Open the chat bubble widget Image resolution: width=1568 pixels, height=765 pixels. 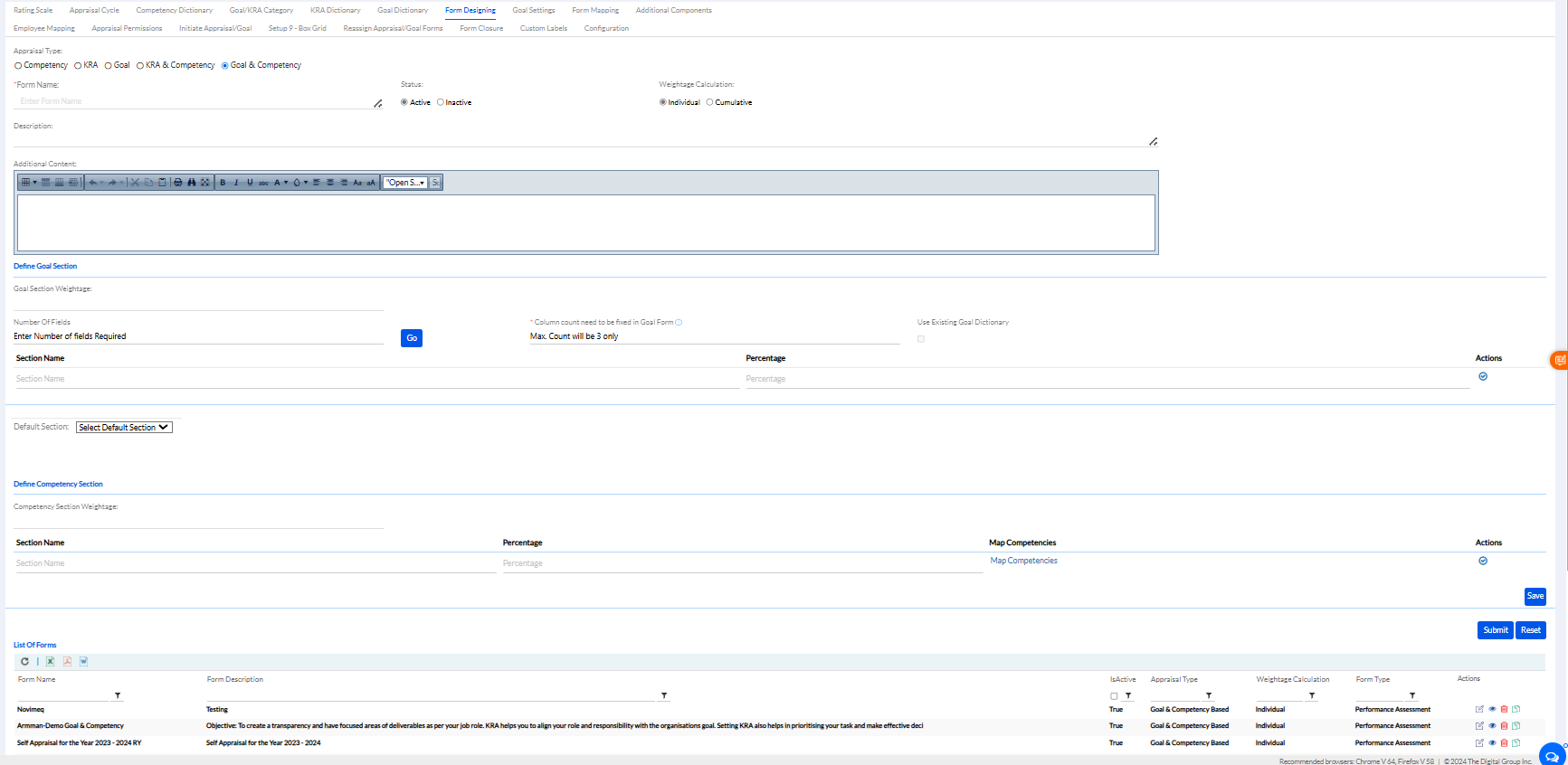(1551, 756)
